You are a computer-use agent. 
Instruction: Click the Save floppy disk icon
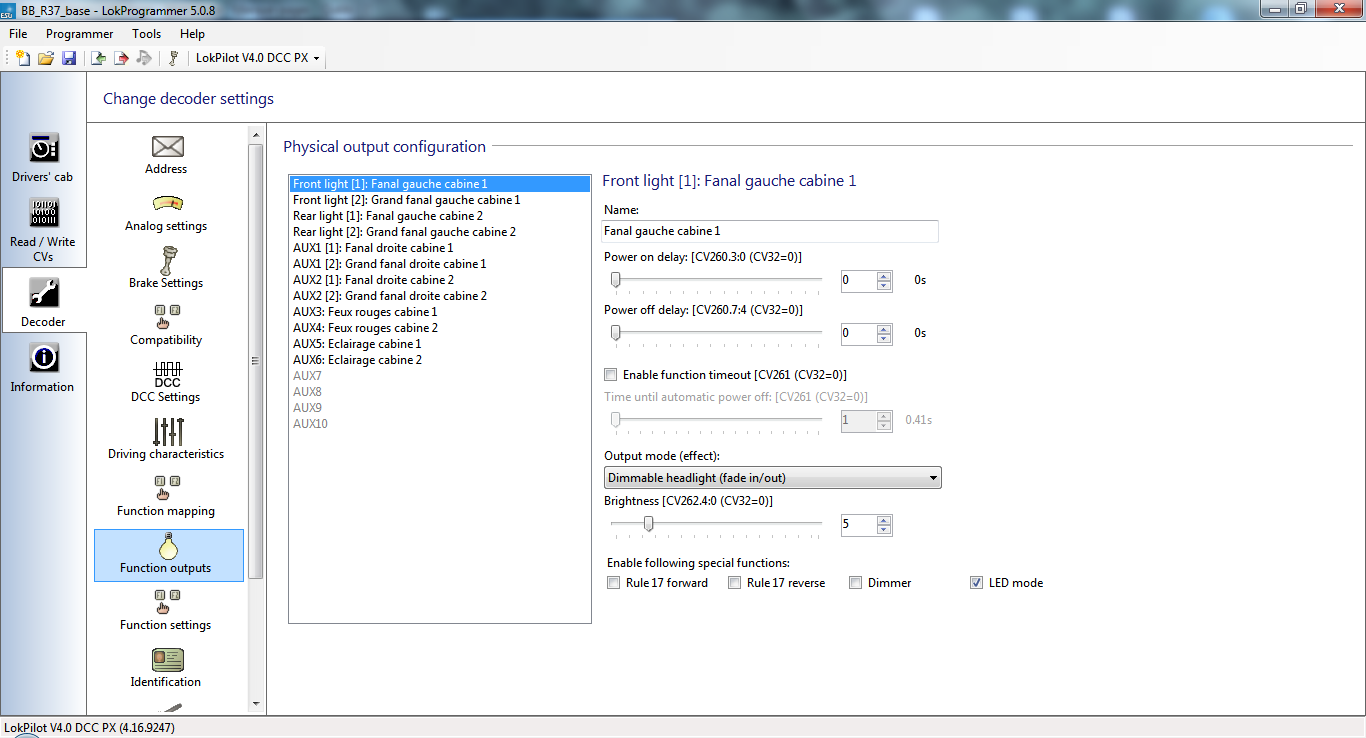tap(69, 58)
